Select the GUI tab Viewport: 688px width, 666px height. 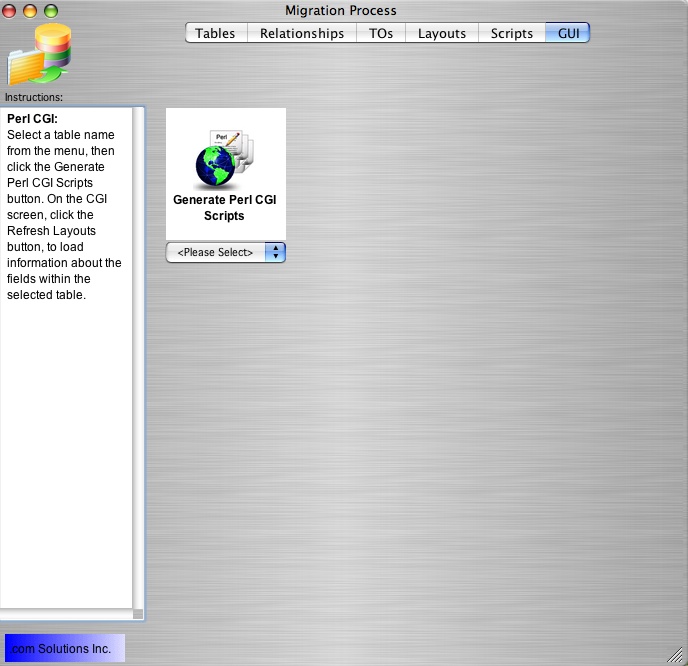coord(568,33)
